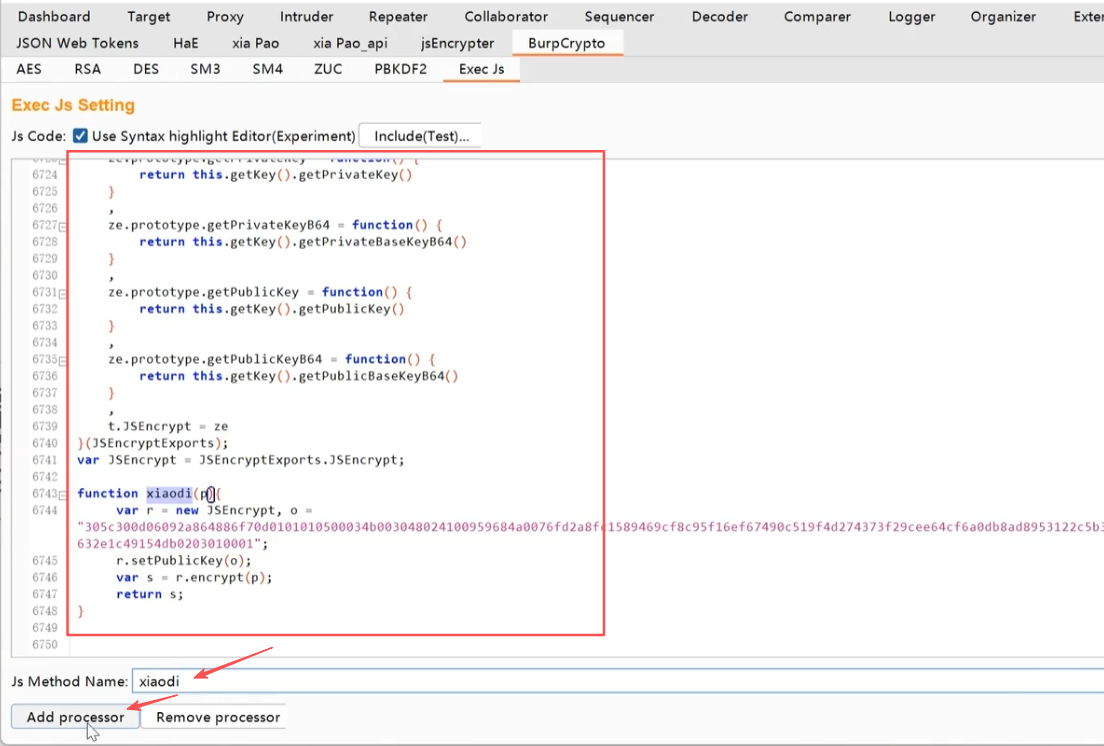Click 'var JSEncrypt = JSEncryptExports.JSEncrypt;' line
Image resolution: width=1104 pixels, height=746 pixels.
[x=241, y=460]
